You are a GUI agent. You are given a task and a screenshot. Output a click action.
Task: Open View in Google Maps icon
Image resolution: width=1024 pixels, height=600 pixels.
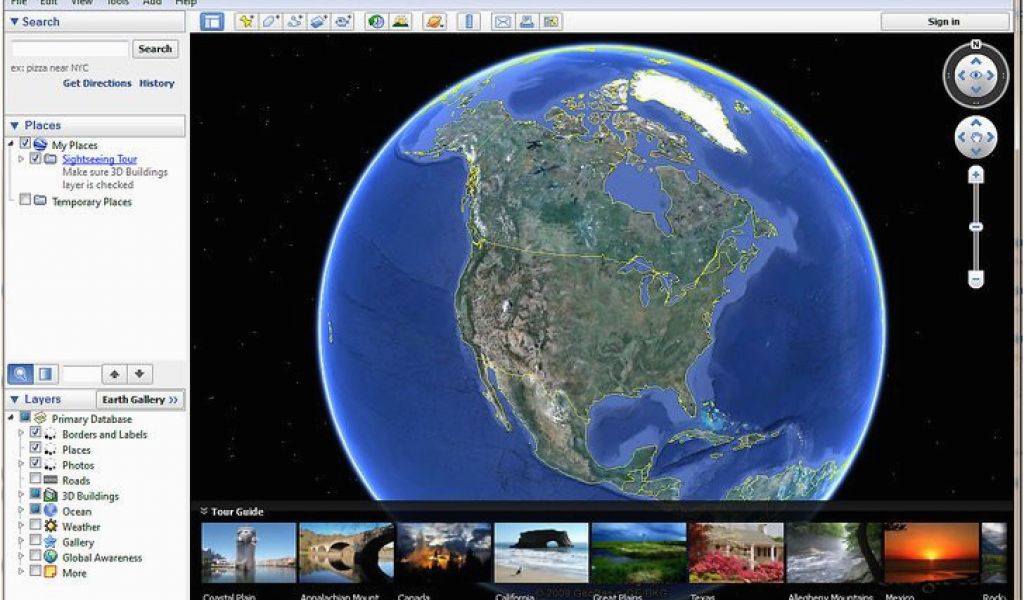click(x=551, y=22)
